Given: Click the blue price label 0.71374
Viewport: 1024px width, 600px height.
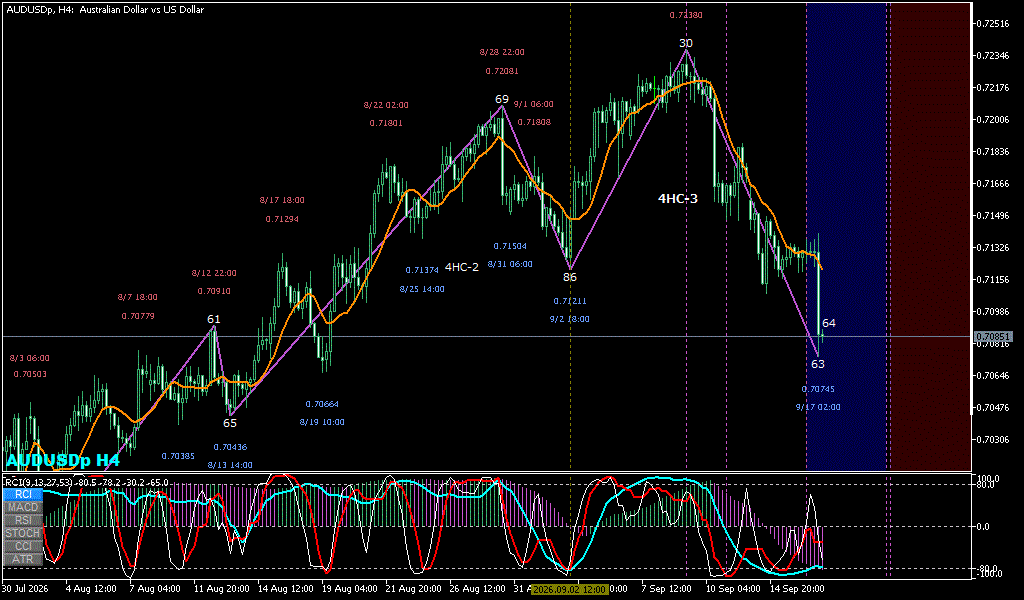Looking at the screenshot, I should coord(422,270).
